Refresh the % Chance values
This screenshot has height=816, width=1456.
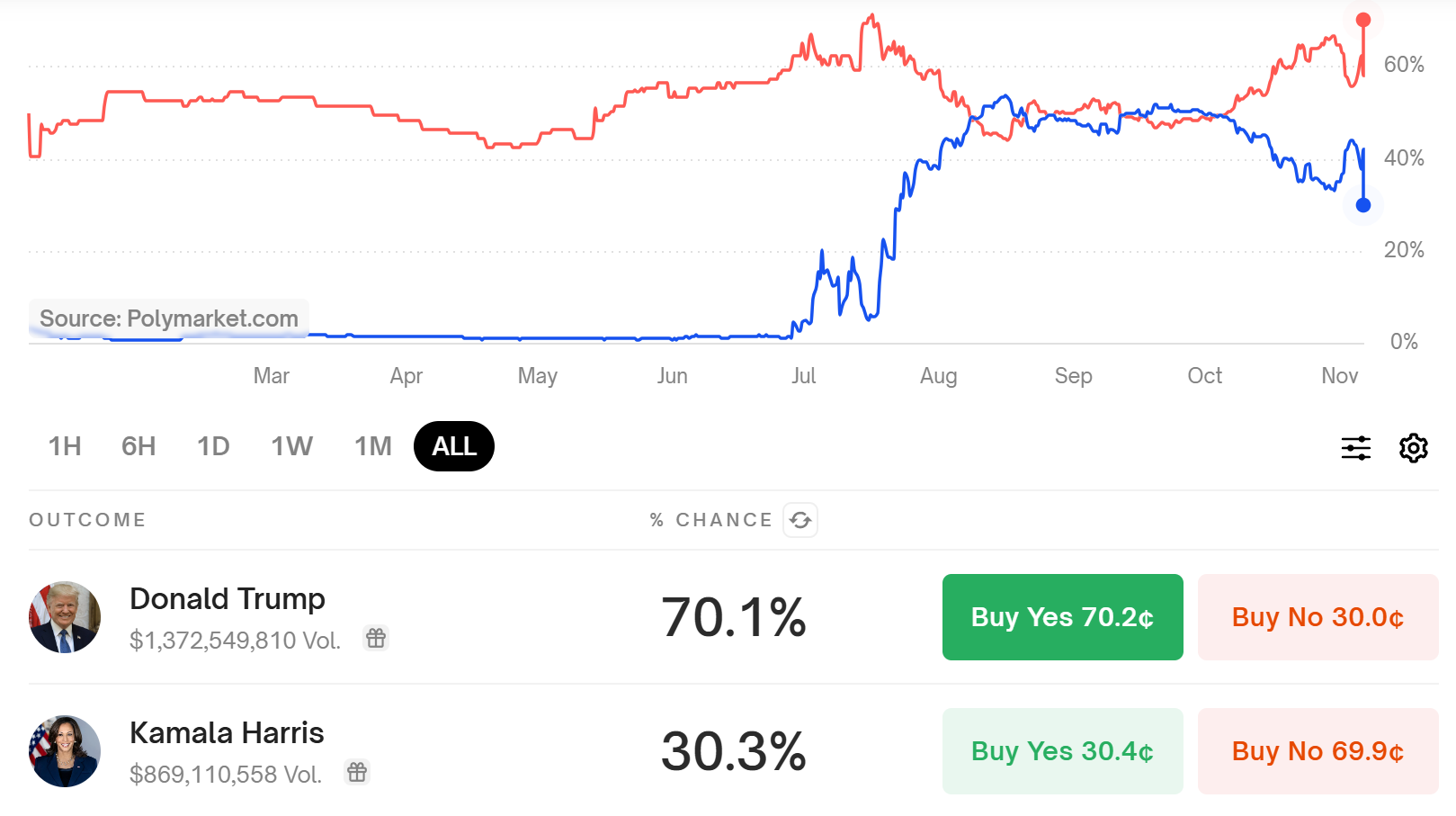click(800, 520)
